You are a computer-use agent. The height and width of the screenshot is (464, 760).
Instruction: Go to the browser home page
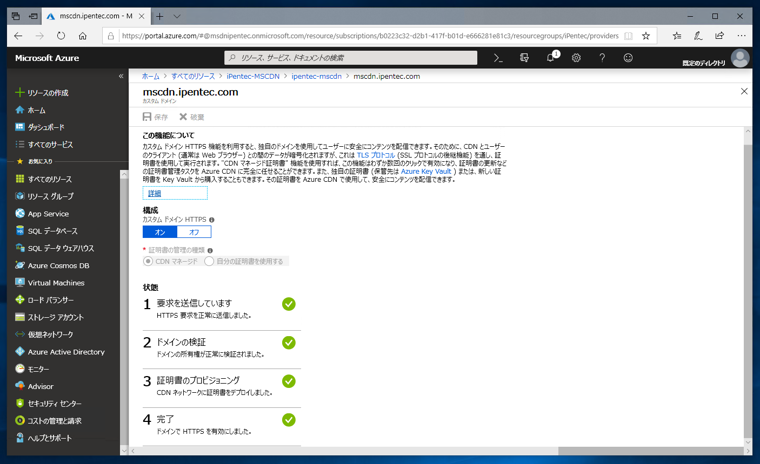[83, 36]
